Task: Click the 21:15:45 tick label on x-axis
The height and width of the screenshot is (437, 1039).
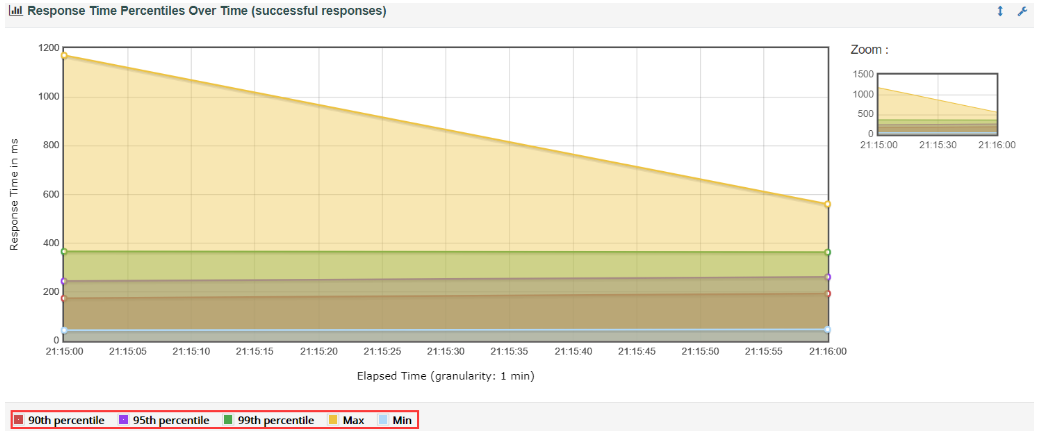Action: tap(636, 351)
